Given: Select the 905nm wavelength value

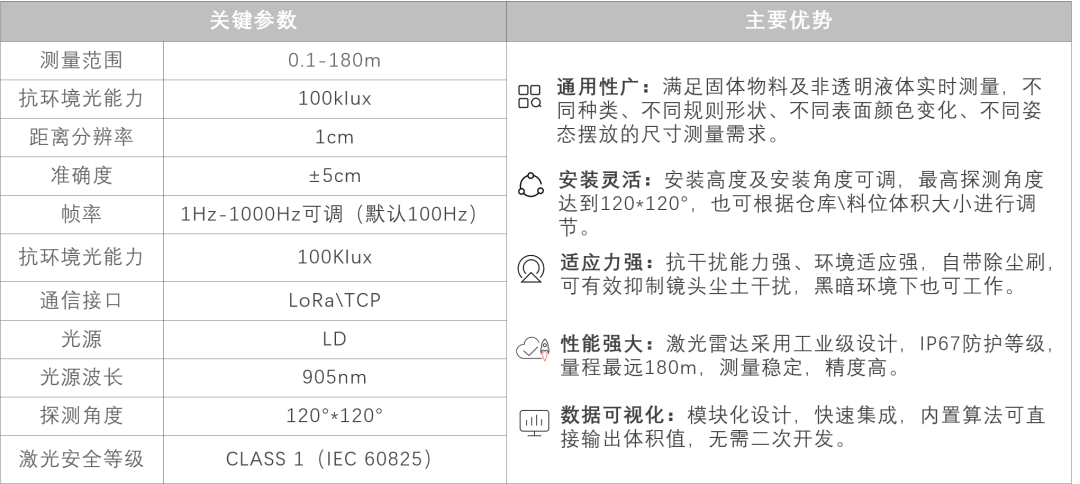Looking at the screenshot, I should [x=334, y=377].
